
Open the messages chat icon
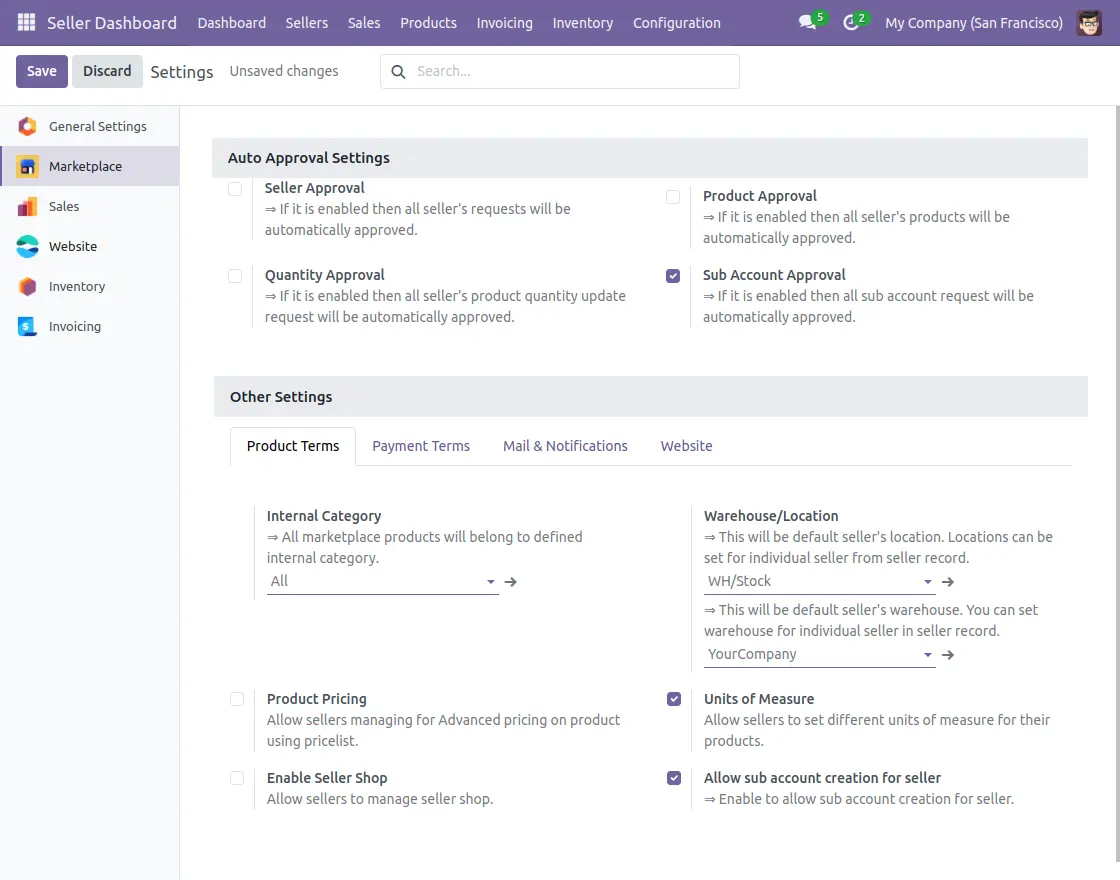point(807,22)
